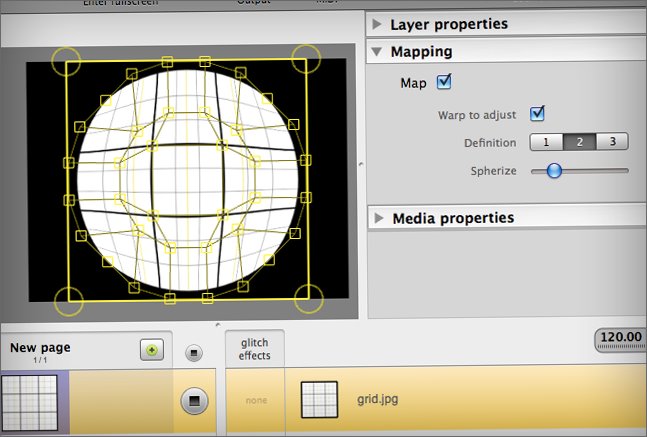Click the 120.00 tempo field
Screen dimensions: 647x437
tap(621, 339)
